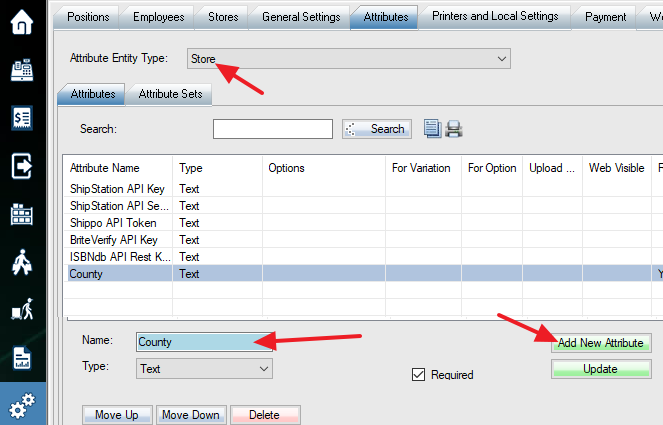Click the Search button
663x425 pixels.
377,129
